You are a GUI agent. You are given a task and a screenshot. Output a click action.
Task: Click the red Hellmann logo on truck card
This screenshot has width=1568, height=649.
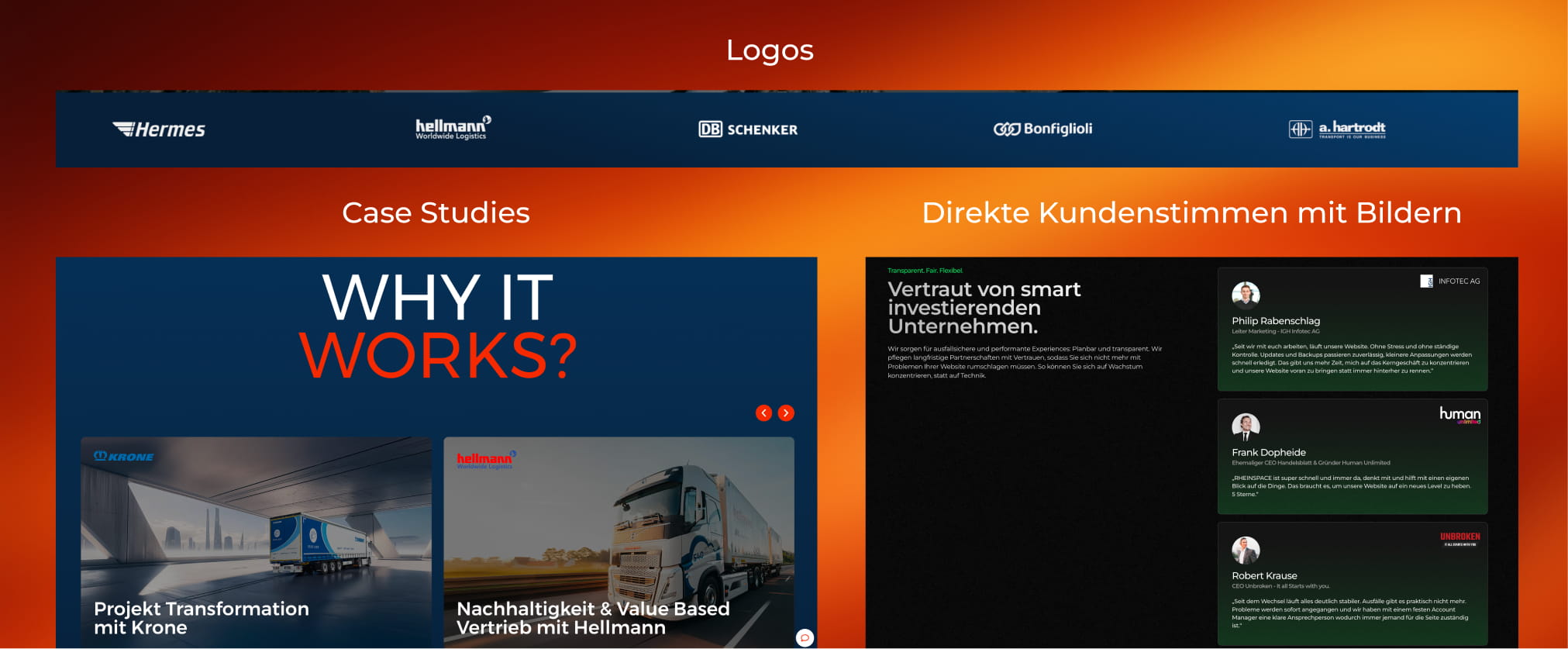click(486, 460)
